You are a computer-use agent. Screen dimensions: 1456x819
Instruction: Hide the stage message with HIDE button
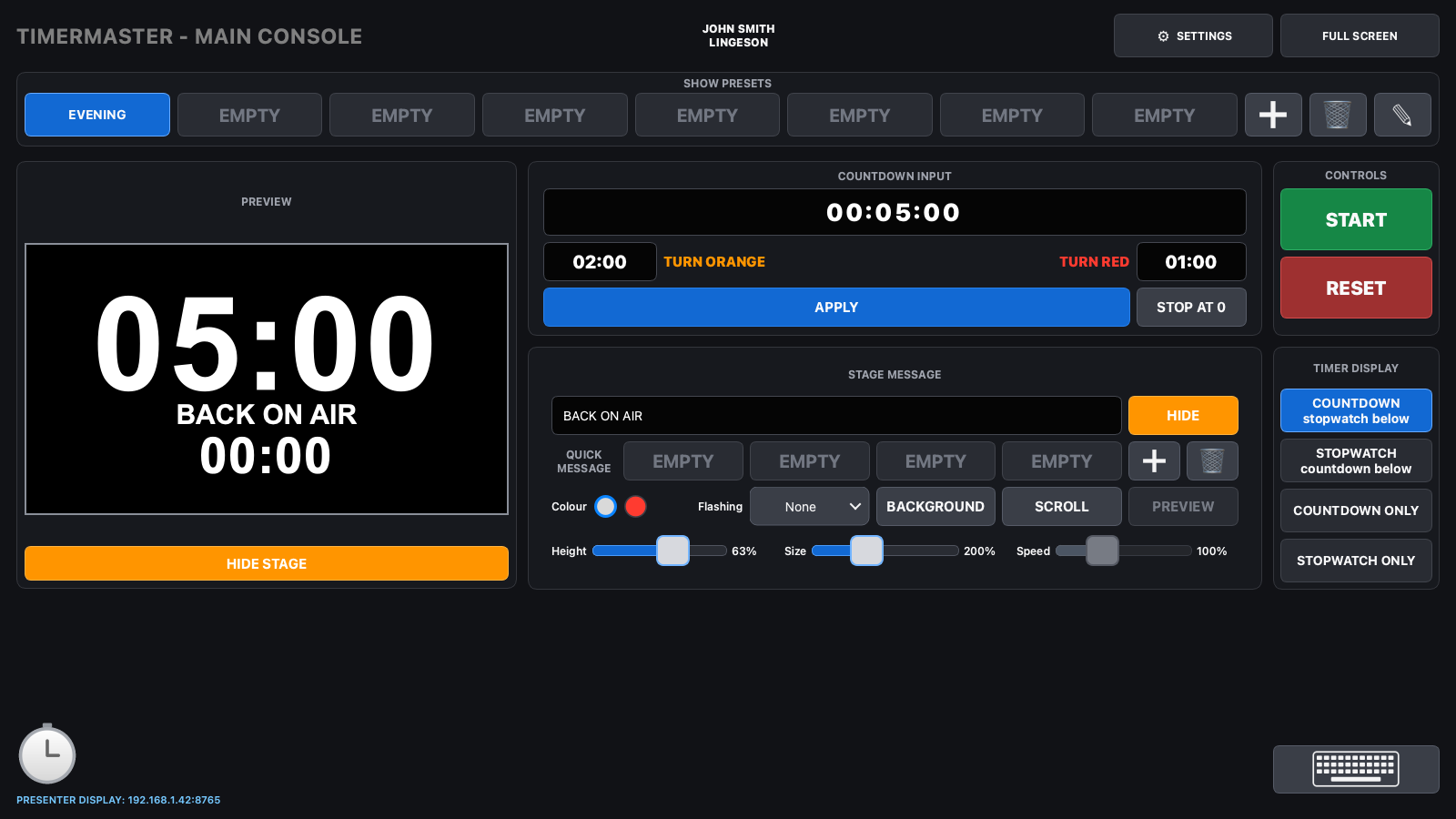click(x=1183, y=415)
